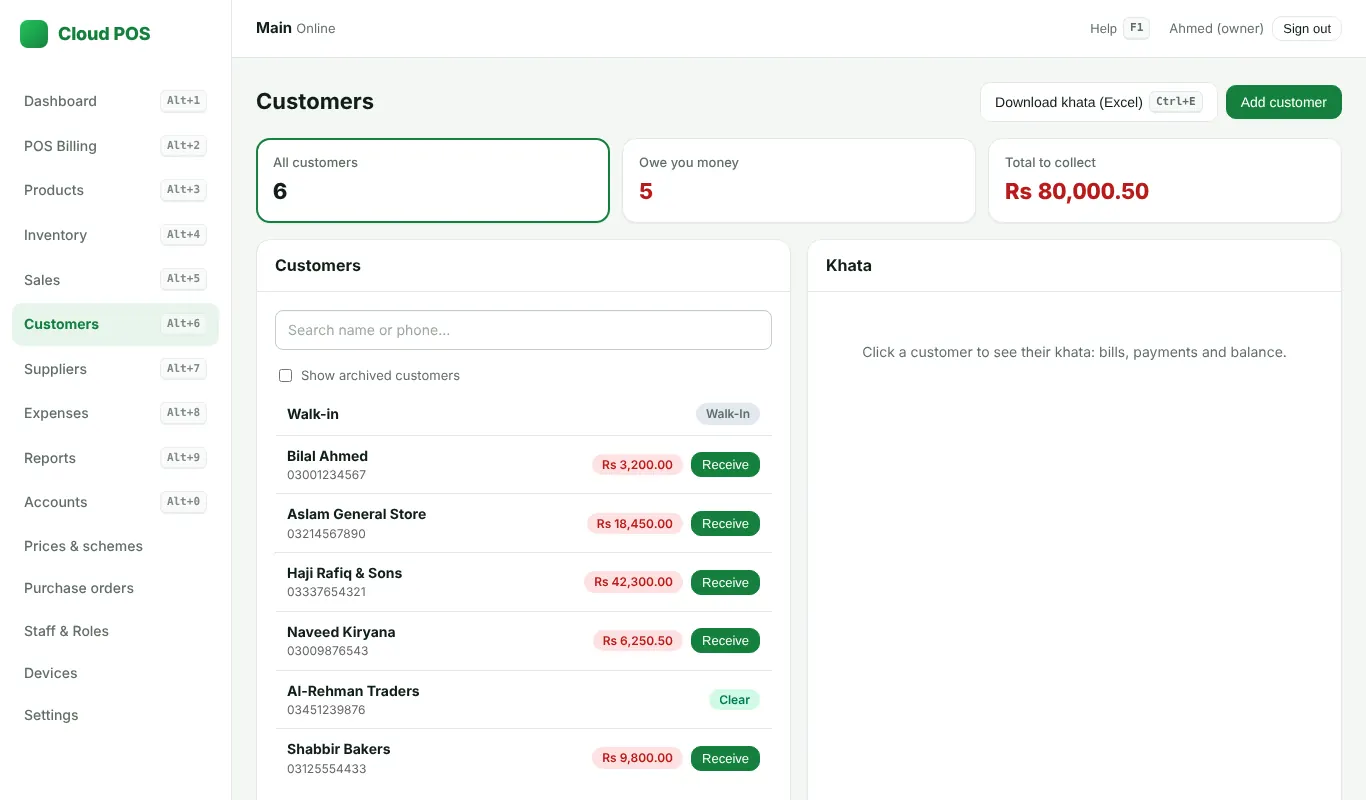This screenshot has height=800, width=1366.
Task: Open Prices & schemes
Action: [115, 546]
